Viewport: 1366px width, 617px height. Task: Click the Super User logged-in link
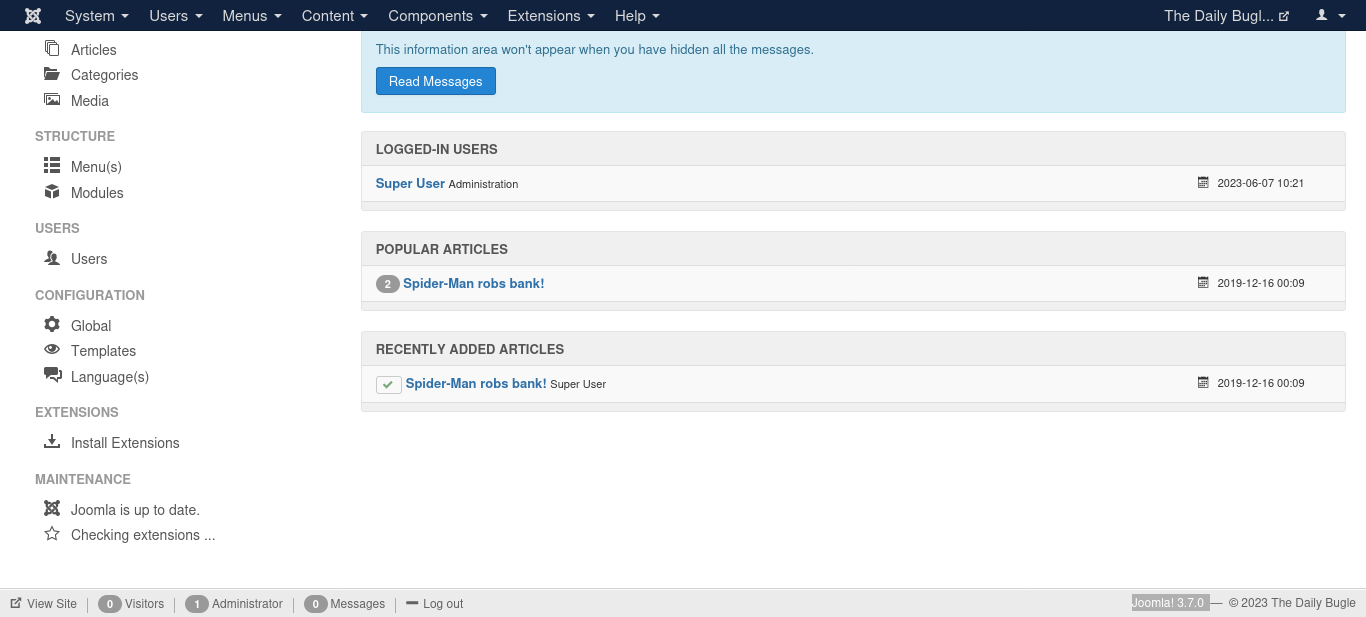point(410,183)
